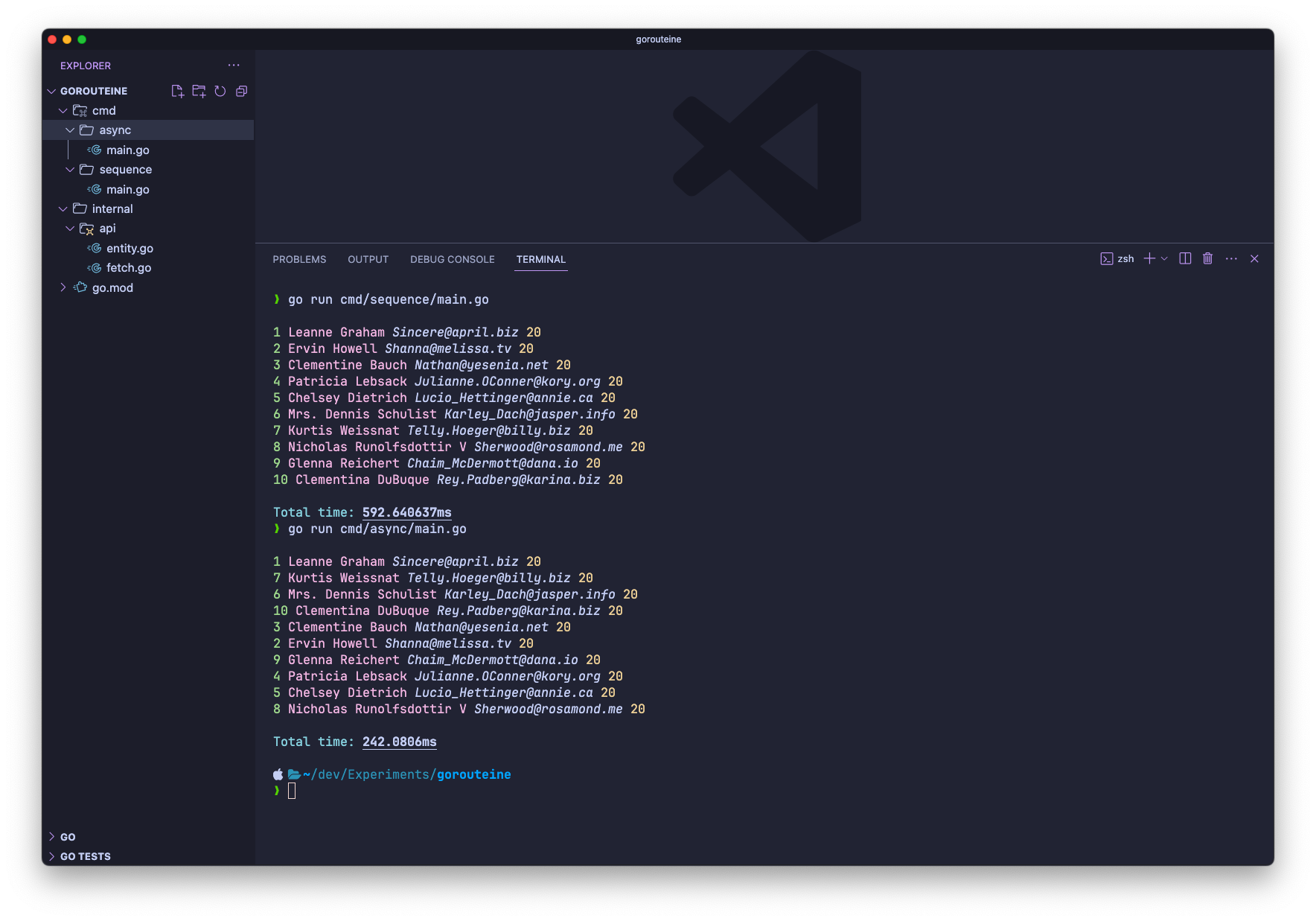Kill terminal with the trash icon
Viewport: 1316px width, 921px height.
coord(1207,258)
